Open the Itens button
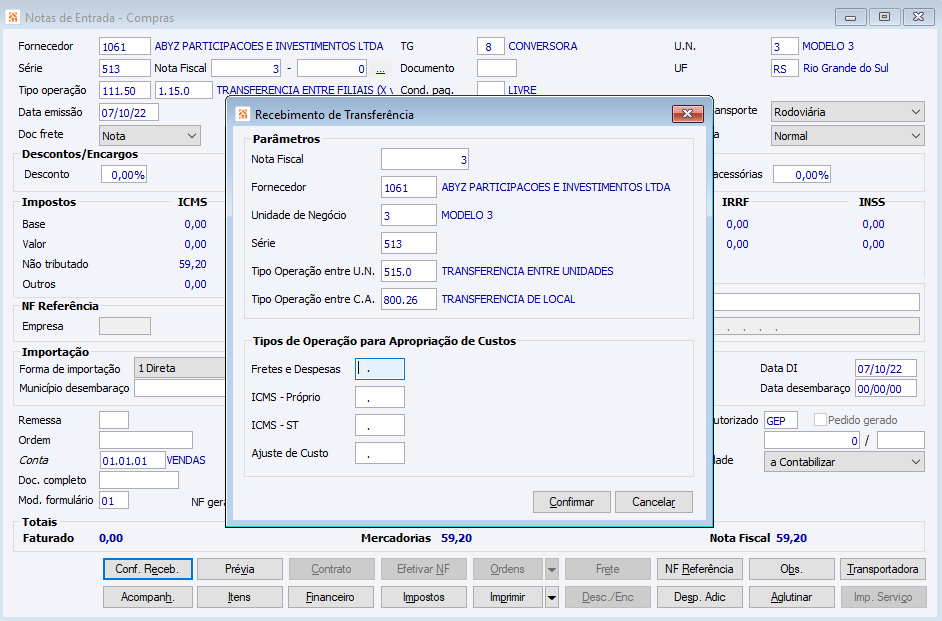 [240, 598]
